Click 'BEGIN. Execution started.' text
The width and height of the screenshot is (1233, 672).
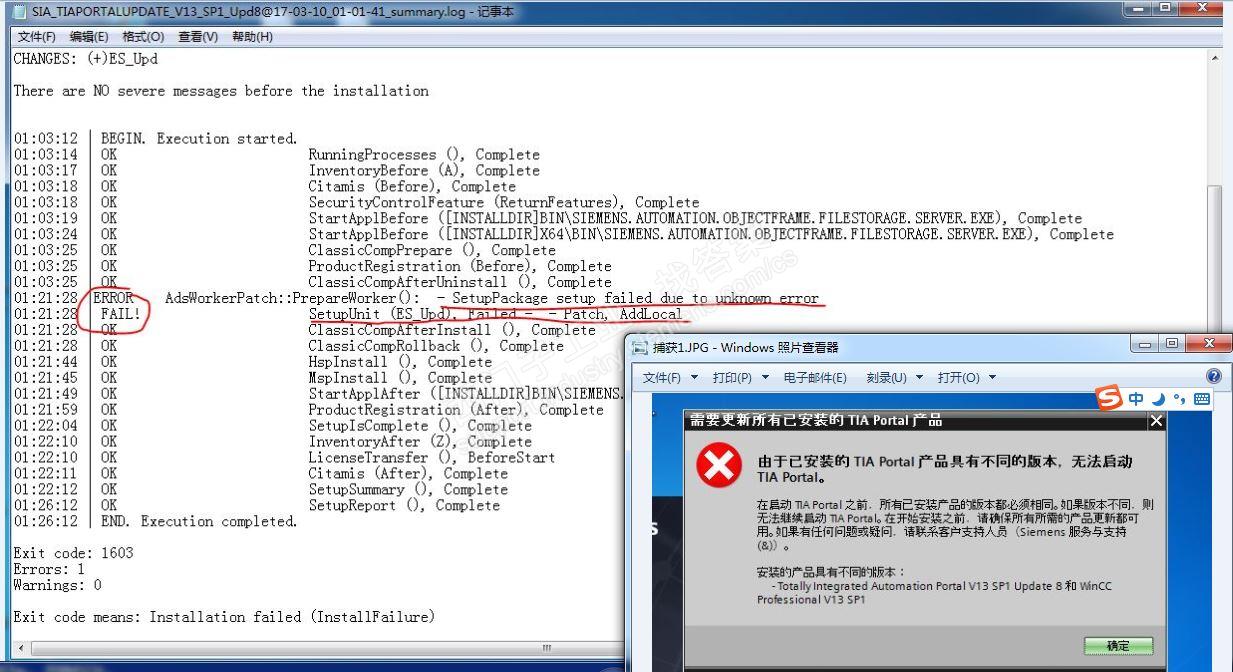click(x=199, y=139)
